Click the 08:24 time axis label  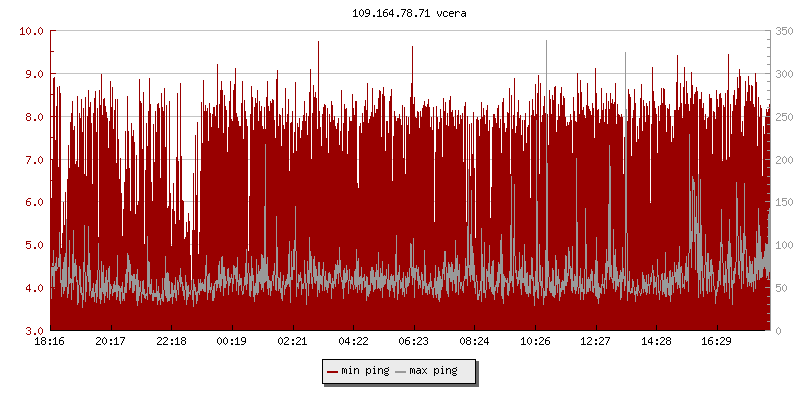click(474, 342)
